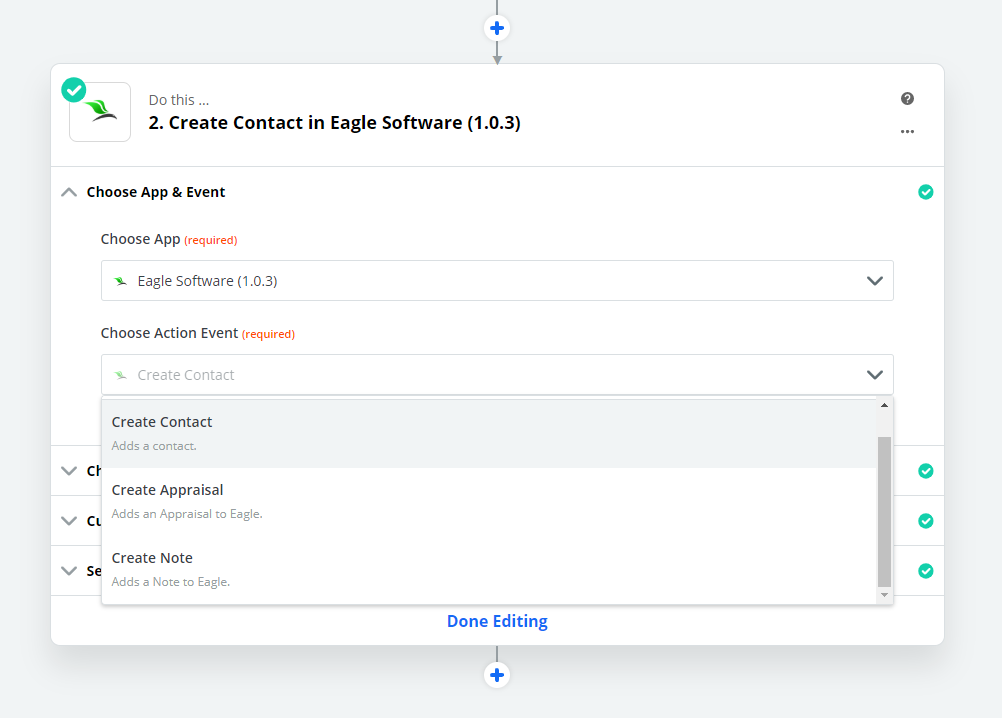The height and width of the screenshot is (718, 1002).
Task: Collapse the Choose App & Event section
Action: 69,192
